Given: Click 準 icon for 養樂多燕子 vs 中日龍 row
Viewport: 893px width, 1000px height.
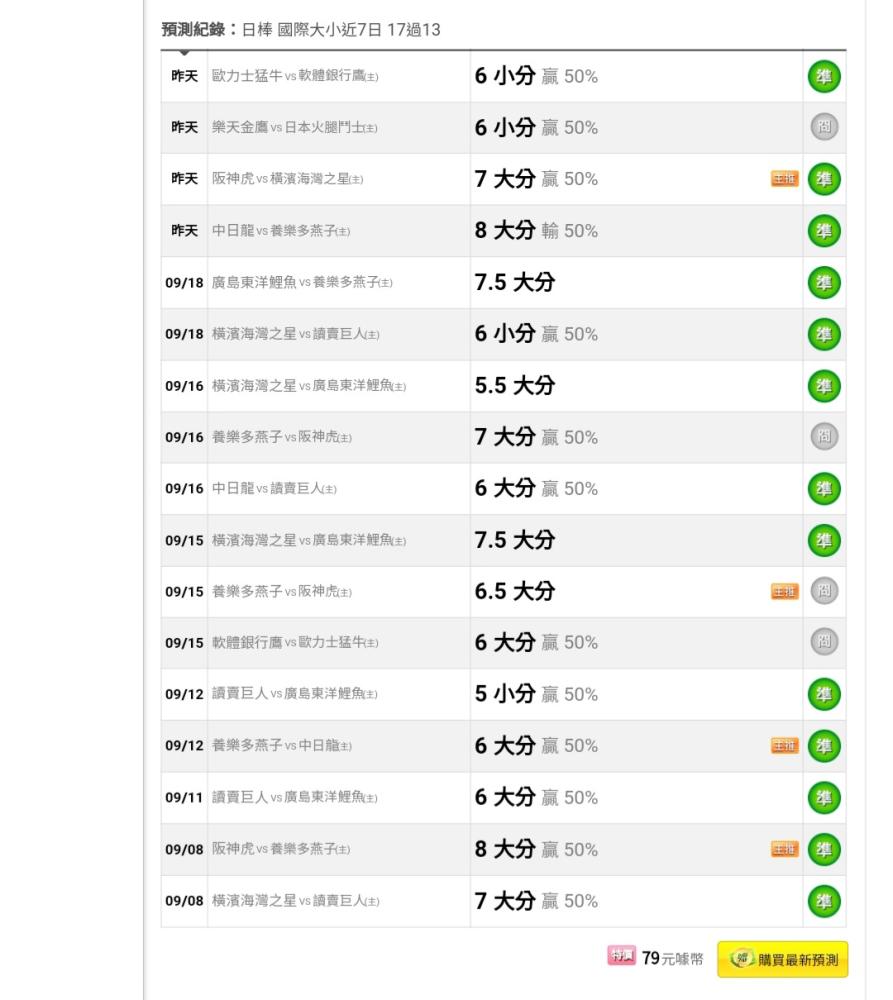Looking at the screenshot, I should coord(824,746).
